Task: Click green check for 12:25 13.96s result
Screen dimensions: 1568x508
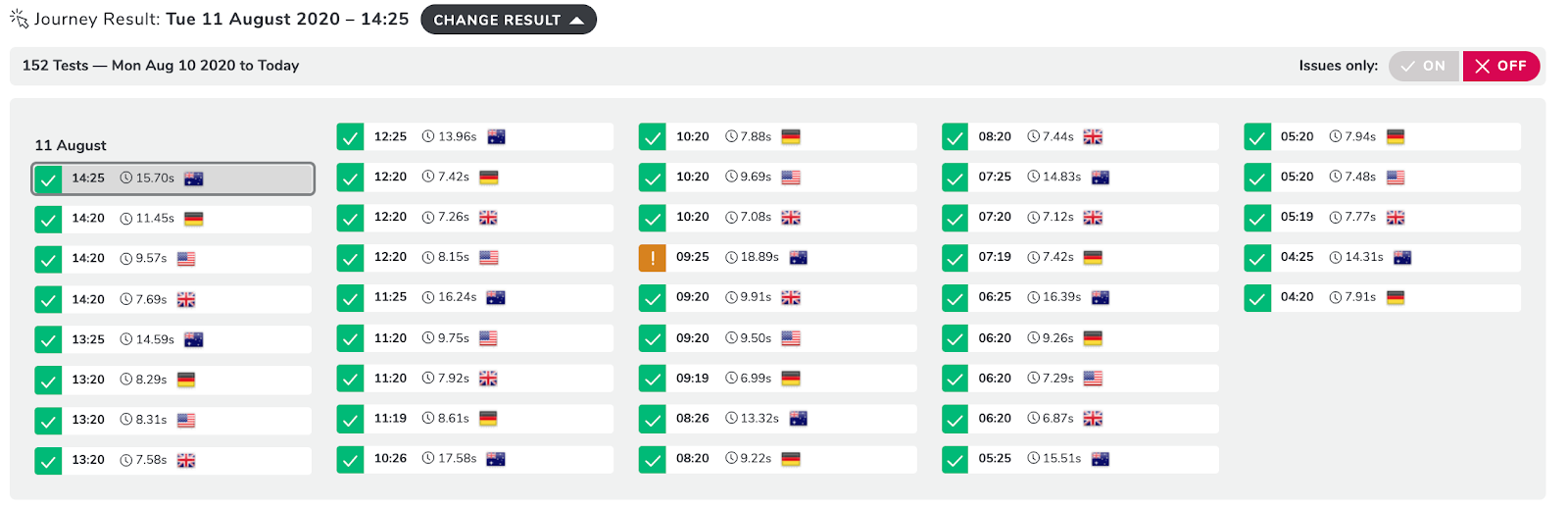Action: tap(350, 136)
